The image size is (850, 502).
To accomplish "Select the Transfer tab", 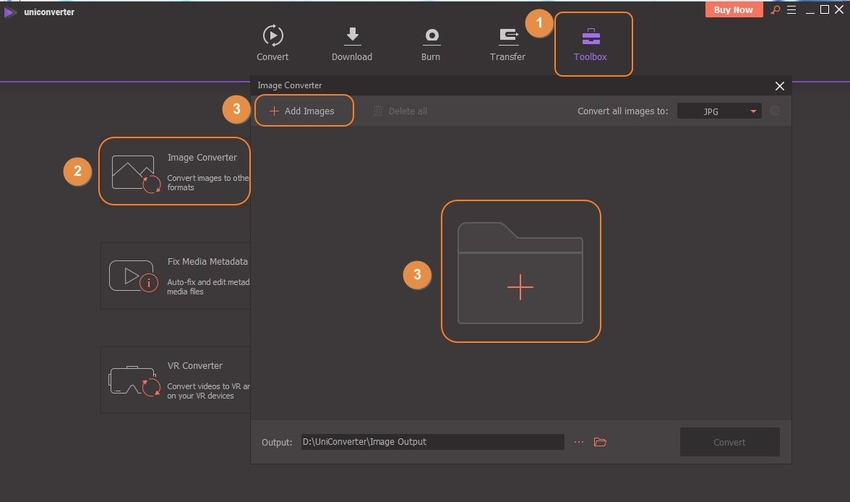I will (508, 44).
